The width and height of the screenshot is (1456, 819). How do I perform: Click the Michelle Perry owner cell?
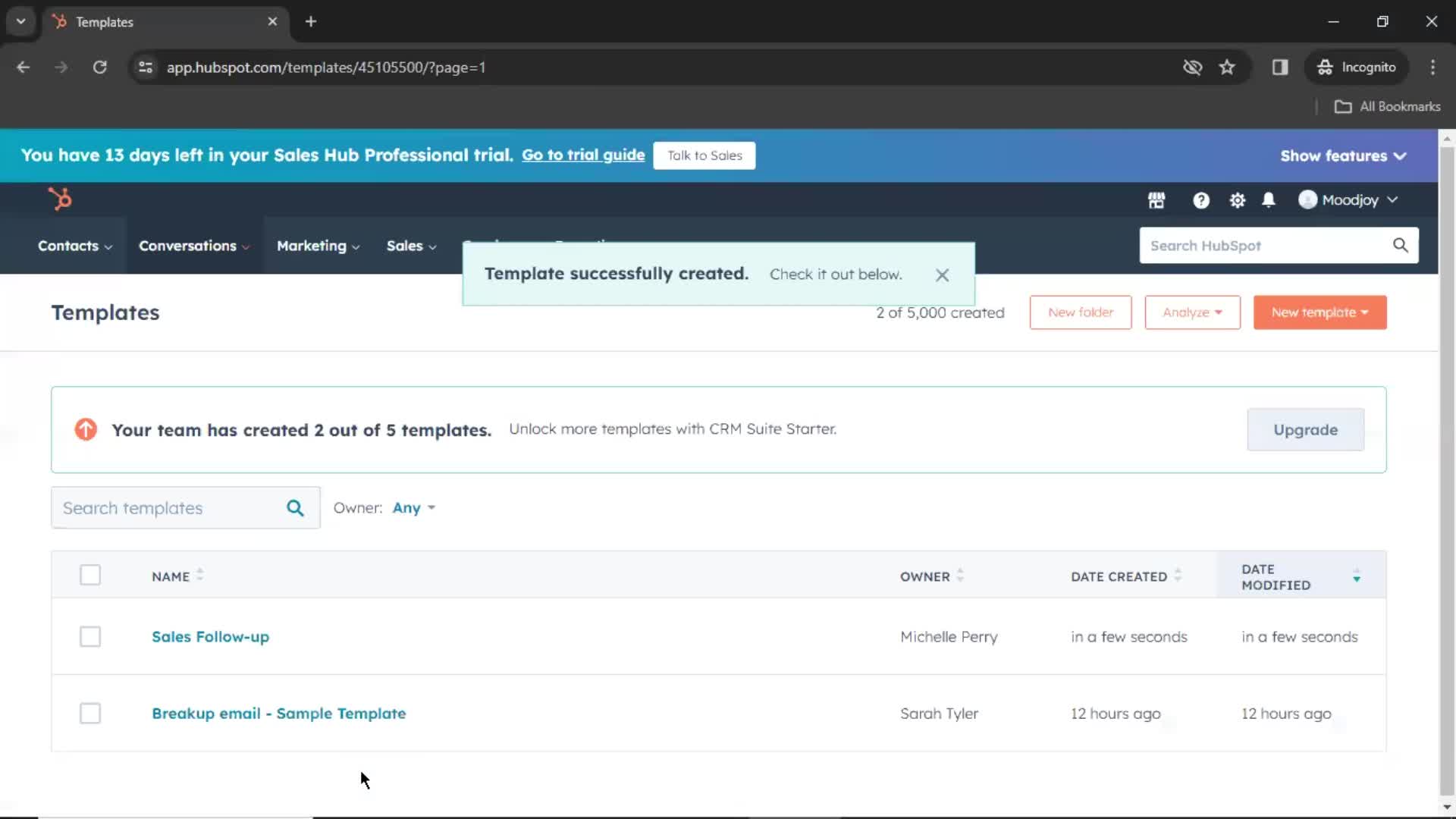click(949, 636)
